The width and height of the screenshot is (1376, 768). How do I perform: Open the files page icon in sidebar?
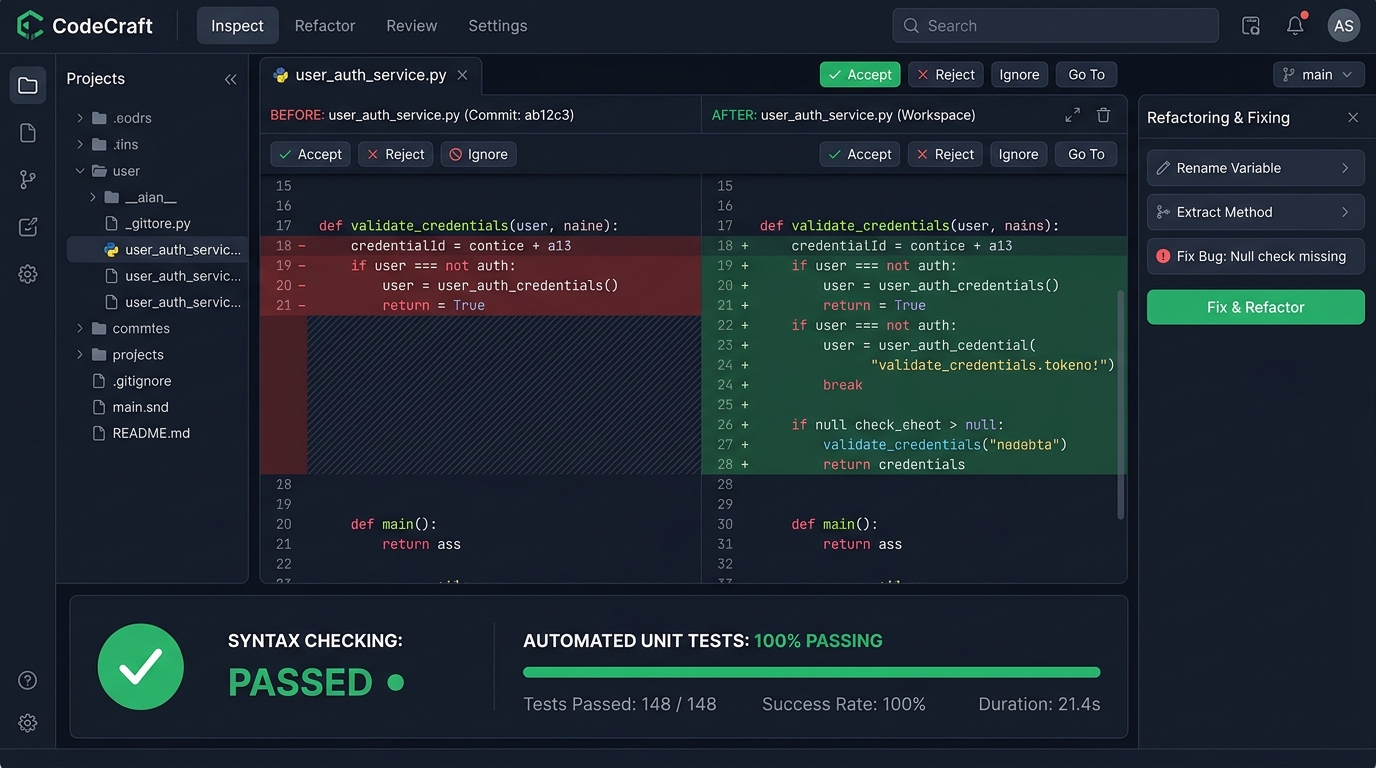[28, 133]
